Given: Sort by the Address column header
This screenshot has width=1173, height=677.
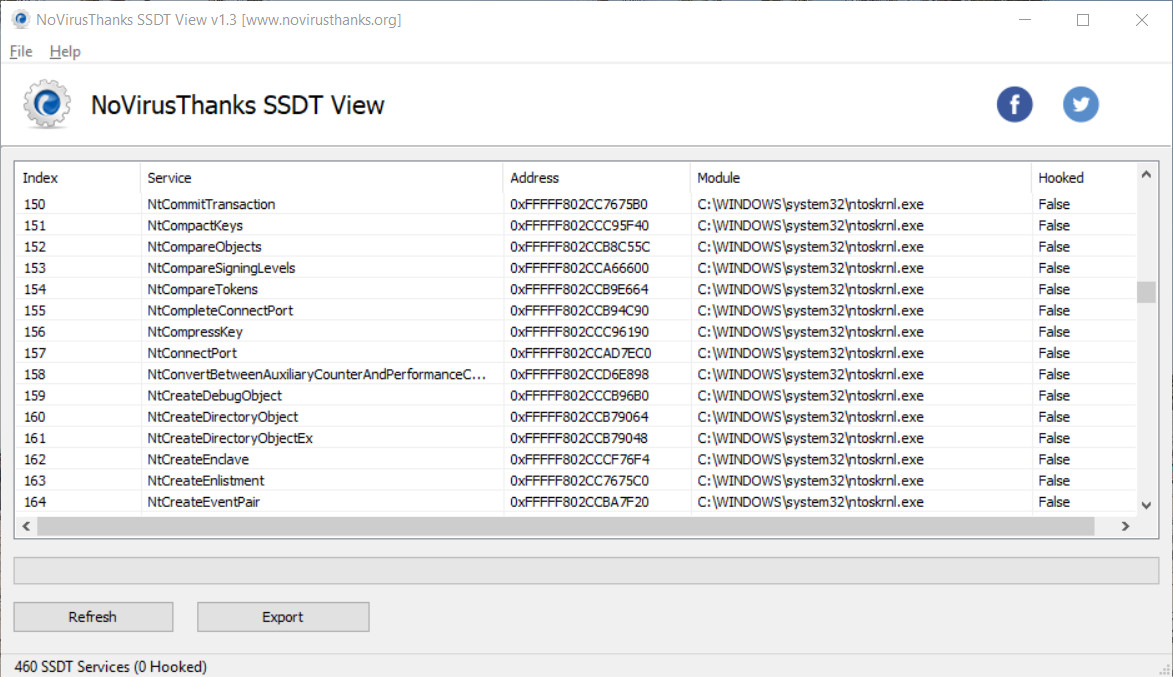Looking at the screenshot, I should pyautogui.click(x=596, y=178).
